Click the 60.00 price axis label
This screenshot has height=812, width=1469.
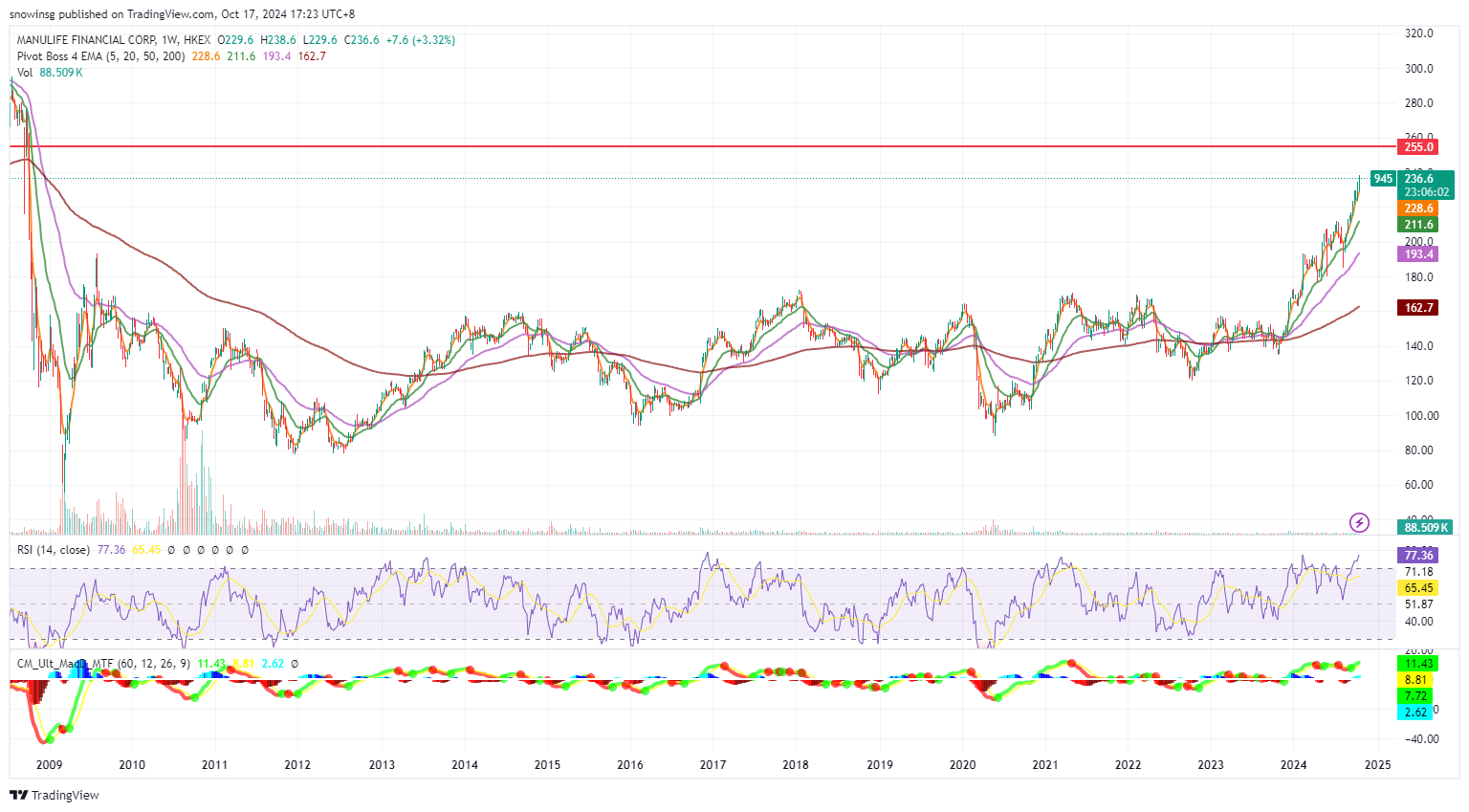point(1418,485)
